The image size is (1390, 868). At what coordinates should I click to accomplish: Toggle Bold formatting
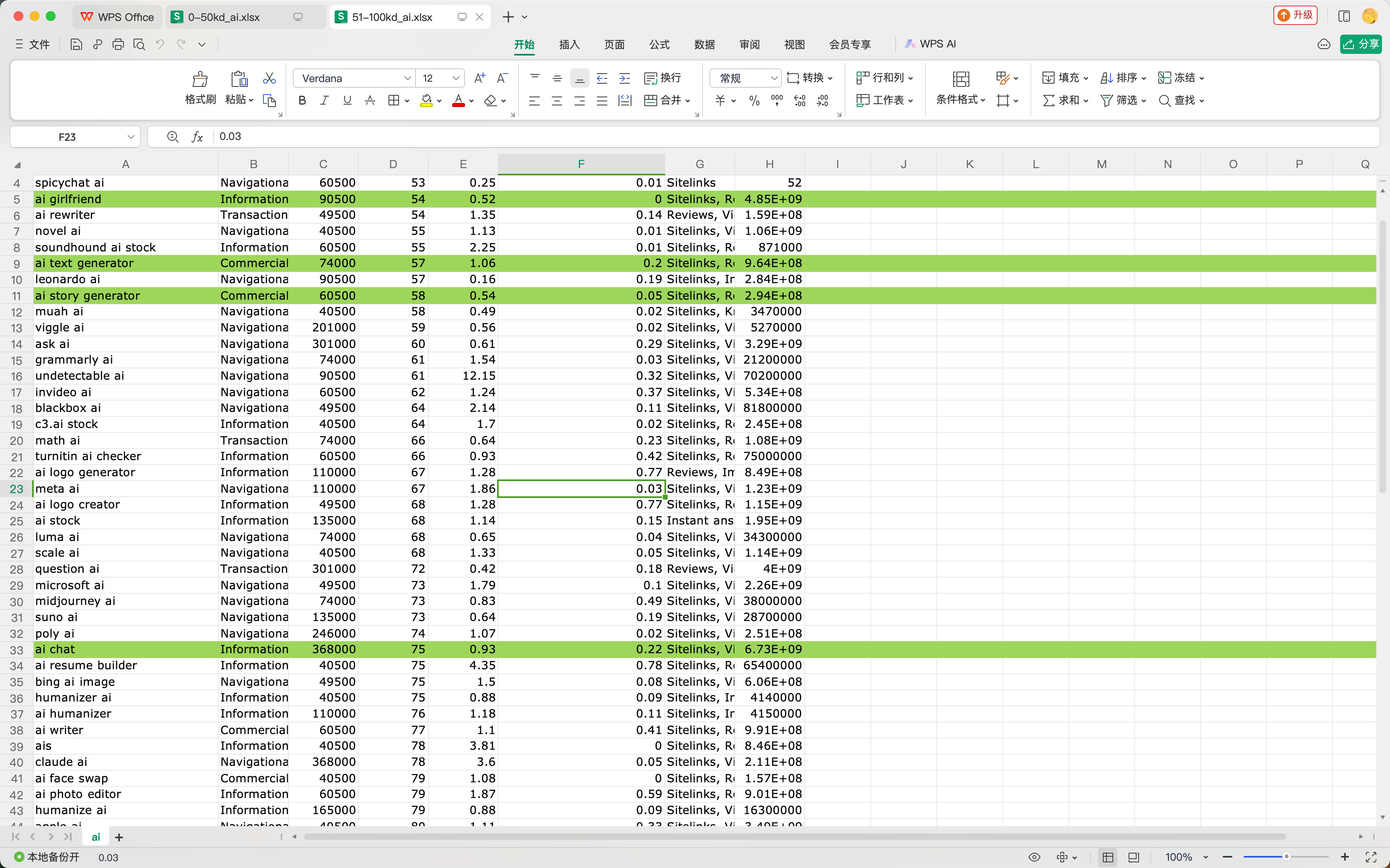pyautogui.click(x=302, y=101)
